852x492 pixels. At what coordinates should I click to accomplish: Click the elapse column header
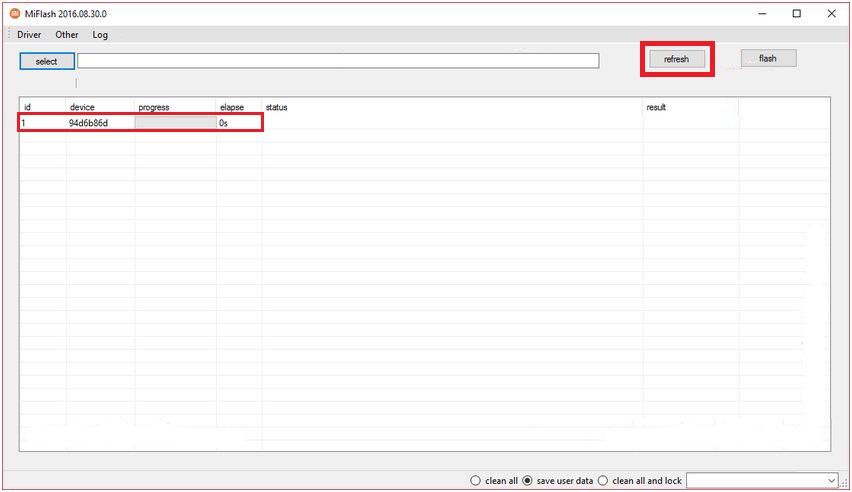tap(239, 107)
